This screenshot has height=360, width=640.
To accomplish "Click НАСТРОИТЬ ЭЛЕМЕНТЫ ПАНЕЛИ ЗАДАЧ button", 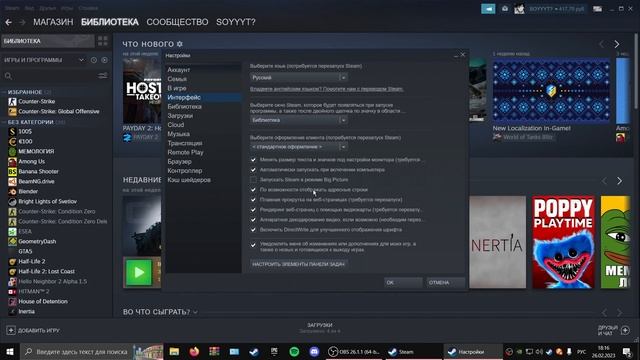I will tap(298, 264).
